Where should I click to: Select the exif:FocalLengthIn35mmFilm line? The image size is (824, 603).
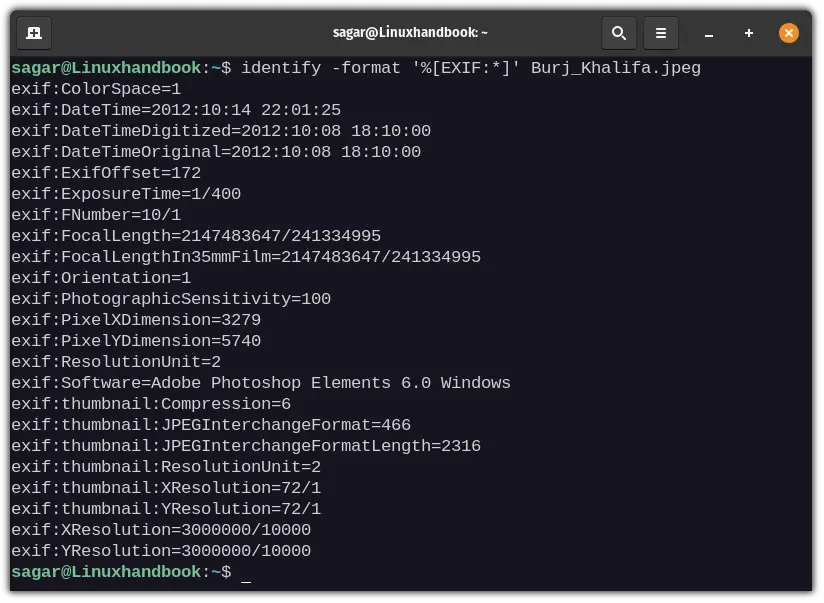coord(246,257)
